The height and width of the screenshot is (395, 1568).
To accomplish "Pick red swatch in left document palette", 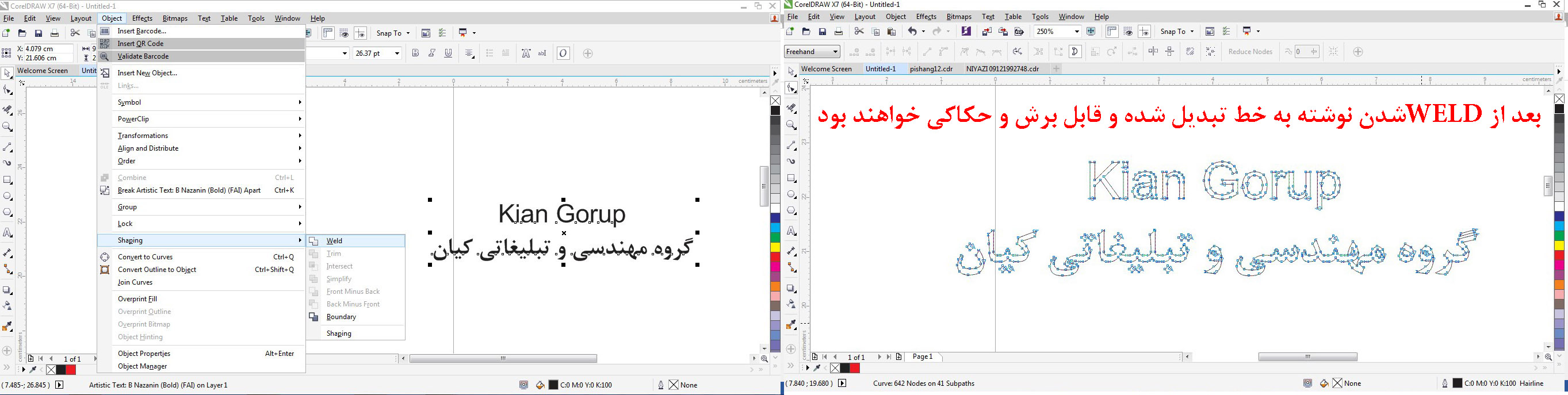I will click(71, 370).
